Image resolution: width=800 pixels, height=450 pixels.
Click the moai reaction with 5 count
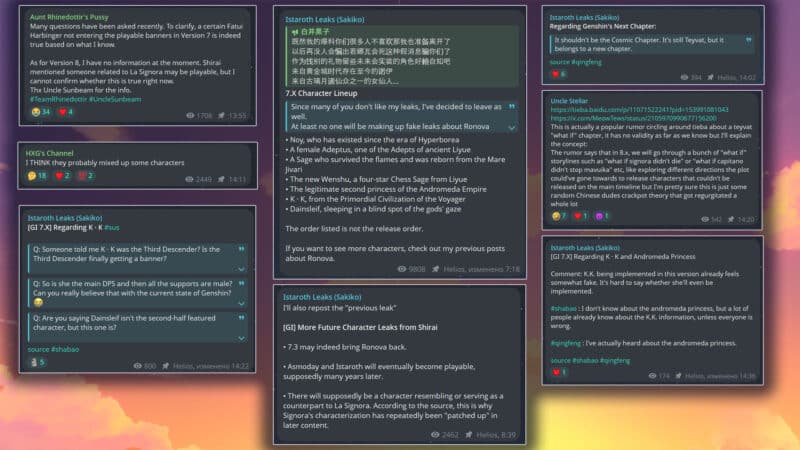37,362
